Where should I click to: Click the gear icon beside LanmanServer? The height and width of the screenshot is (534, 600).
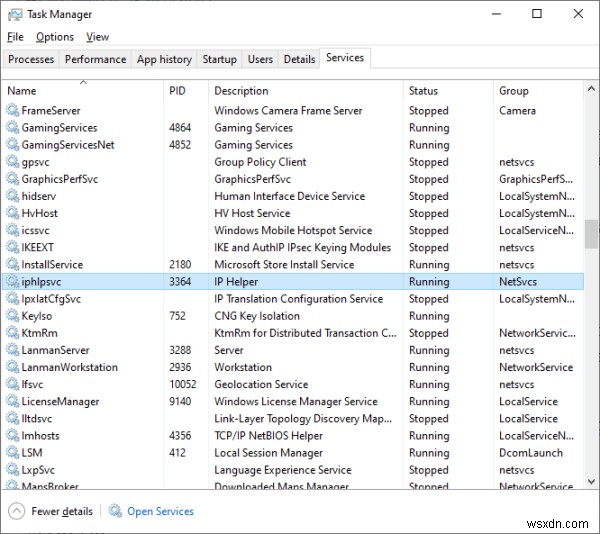(12, 350)
